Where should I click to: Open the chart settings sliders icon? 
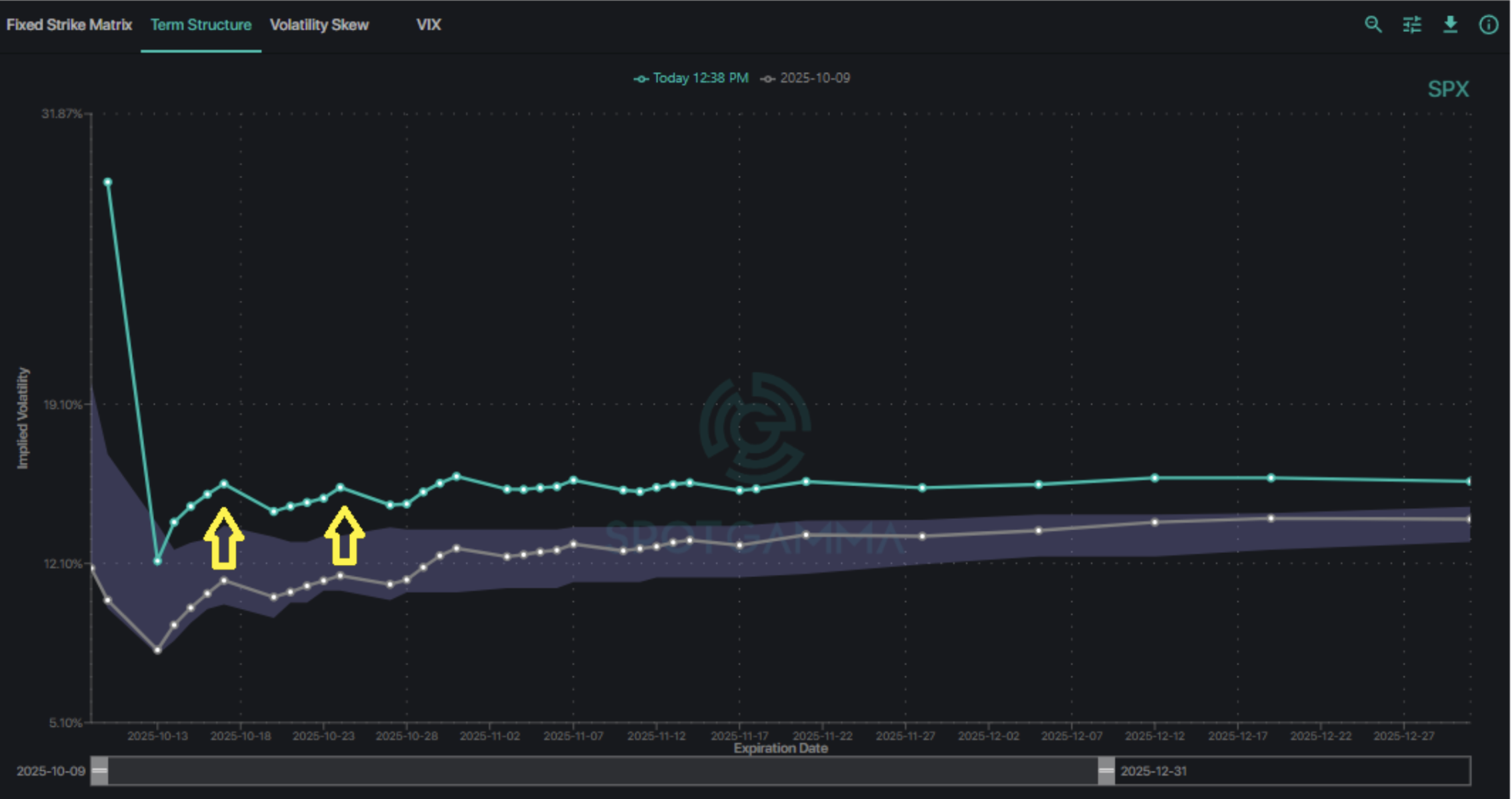(x=1412, y=25)
